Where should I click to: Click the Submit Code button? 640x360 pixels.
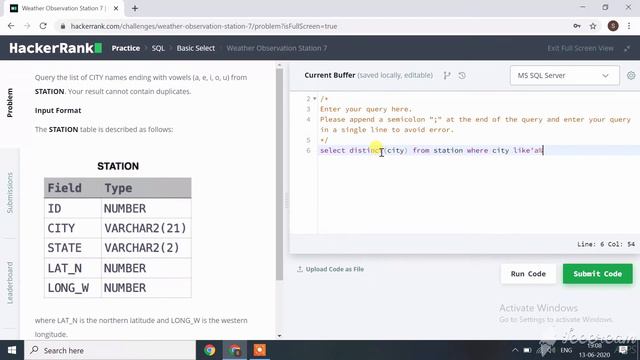tap(598, 274)
